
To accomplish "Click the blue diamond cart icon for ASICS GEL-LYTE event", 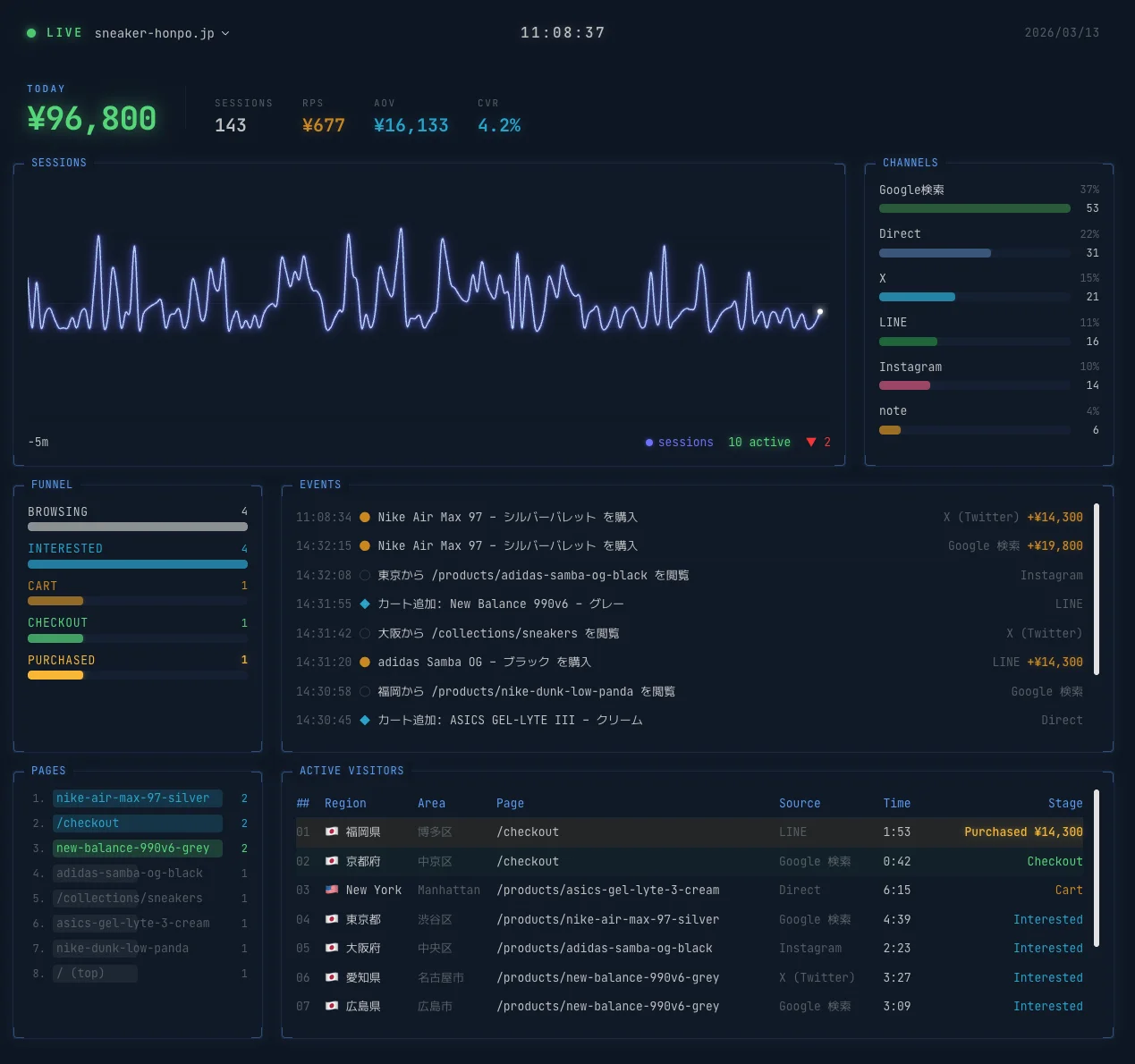I will 365,720.
